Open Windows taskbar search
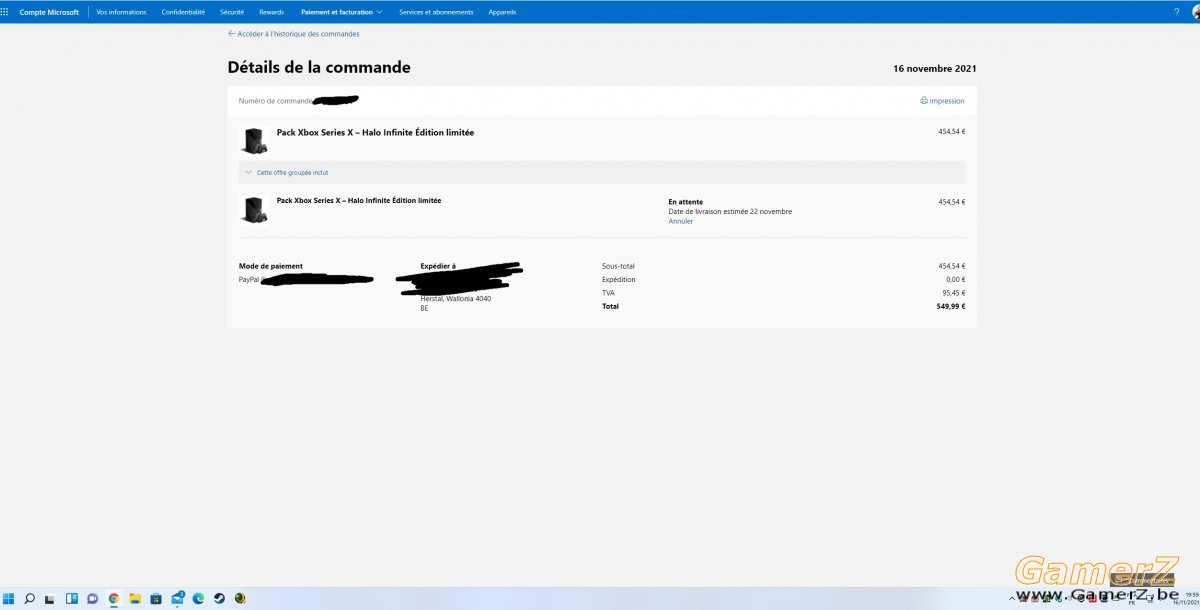 pyautogui.click(x=29, y=599)
